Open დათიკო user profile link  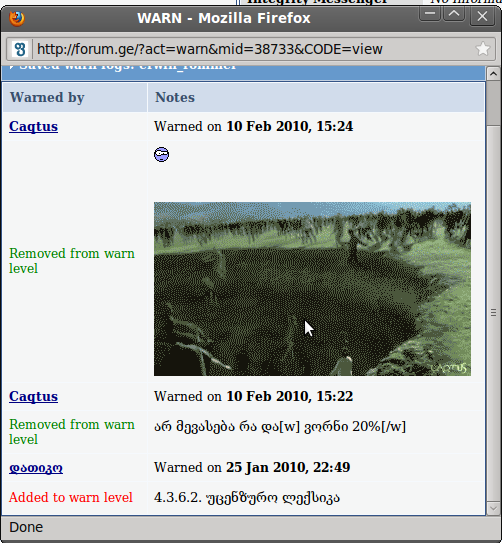tap(36, 468)
